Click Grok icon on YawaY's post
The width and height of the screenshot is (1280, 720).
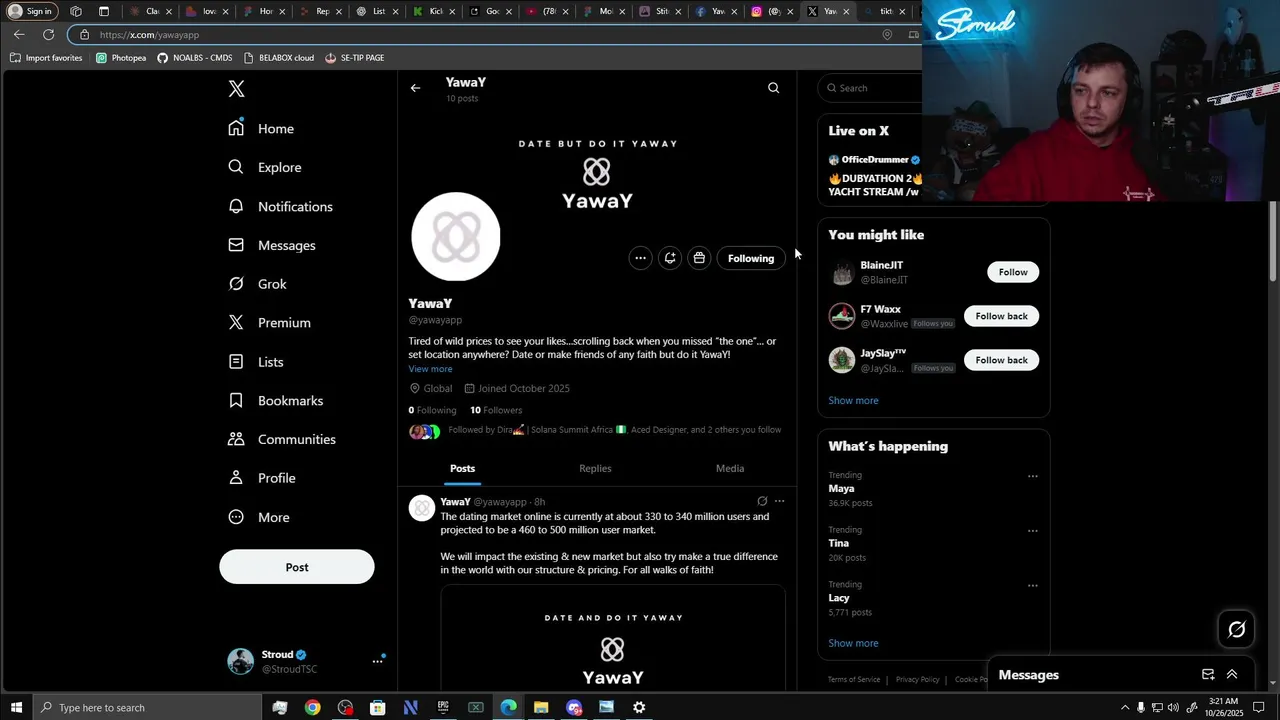point(762,501)
